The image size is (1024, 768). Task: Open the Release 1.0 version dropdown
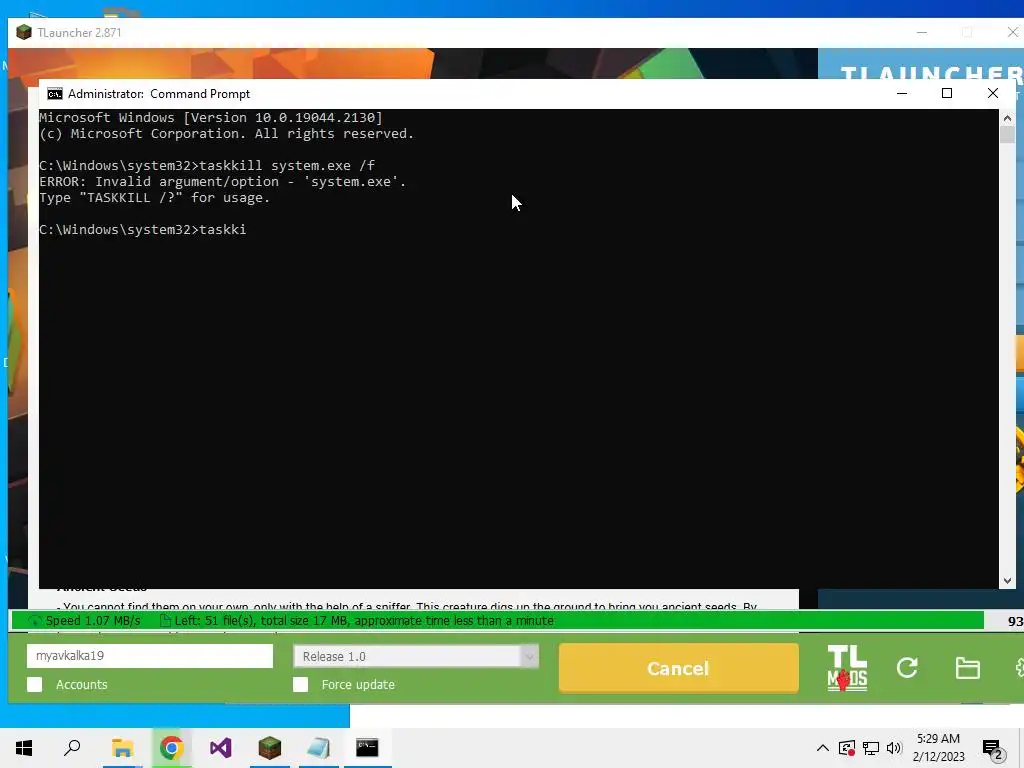coord(416,656)
